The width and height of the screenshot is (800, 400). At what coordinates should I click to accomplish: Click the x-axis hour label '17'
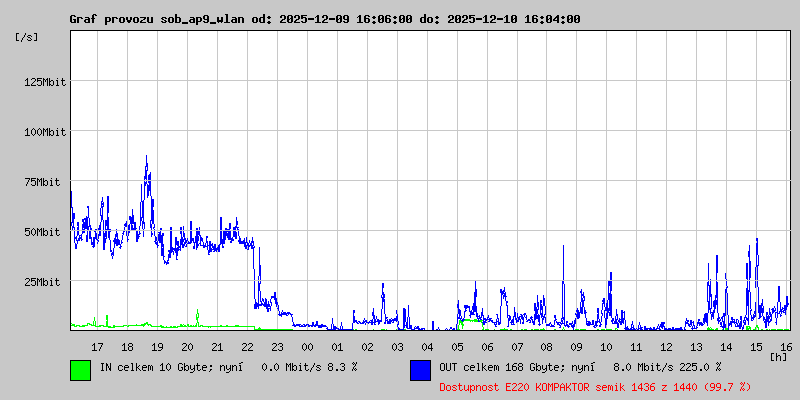click(97, 347)
